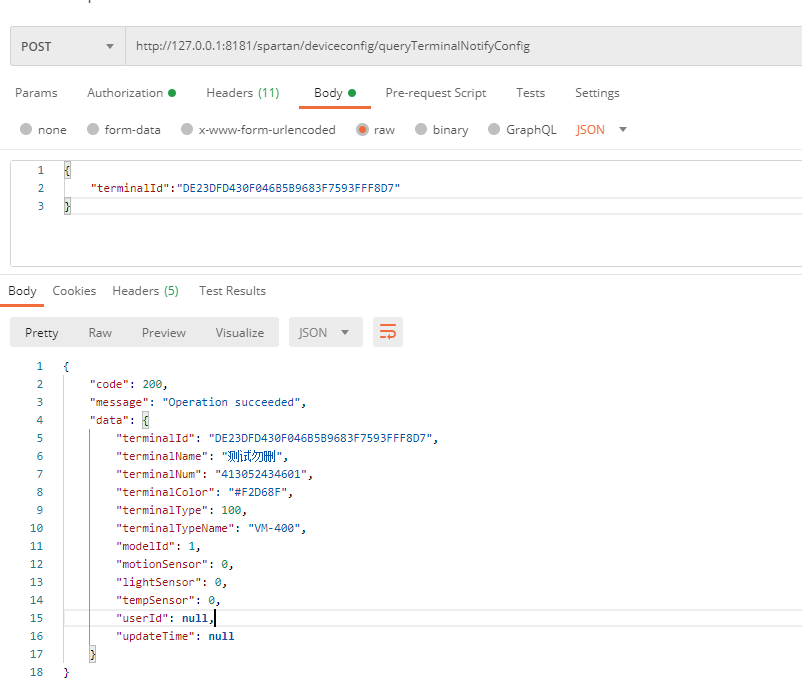
Task: Click the Raw response view button
Action: pyautogui.click(x=100, y=333)
